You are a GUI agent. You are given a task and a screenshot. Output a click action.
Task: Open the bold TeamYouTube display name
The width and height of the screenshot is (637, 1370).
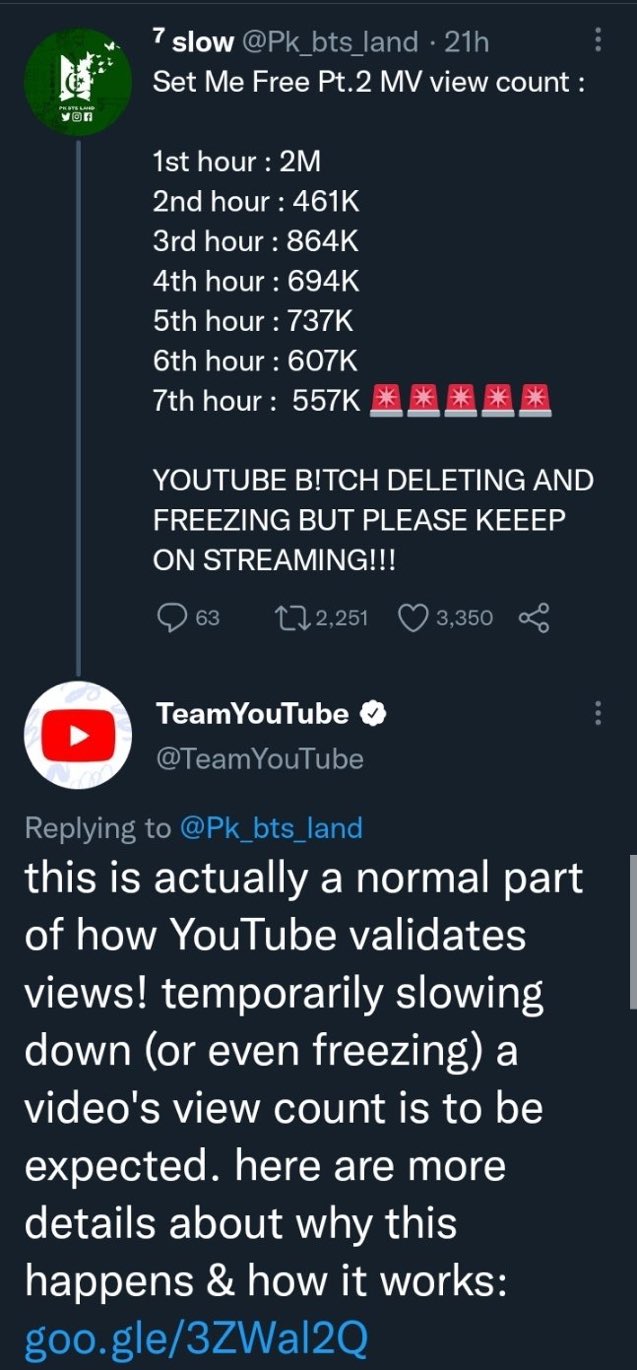tap(253, 714)
